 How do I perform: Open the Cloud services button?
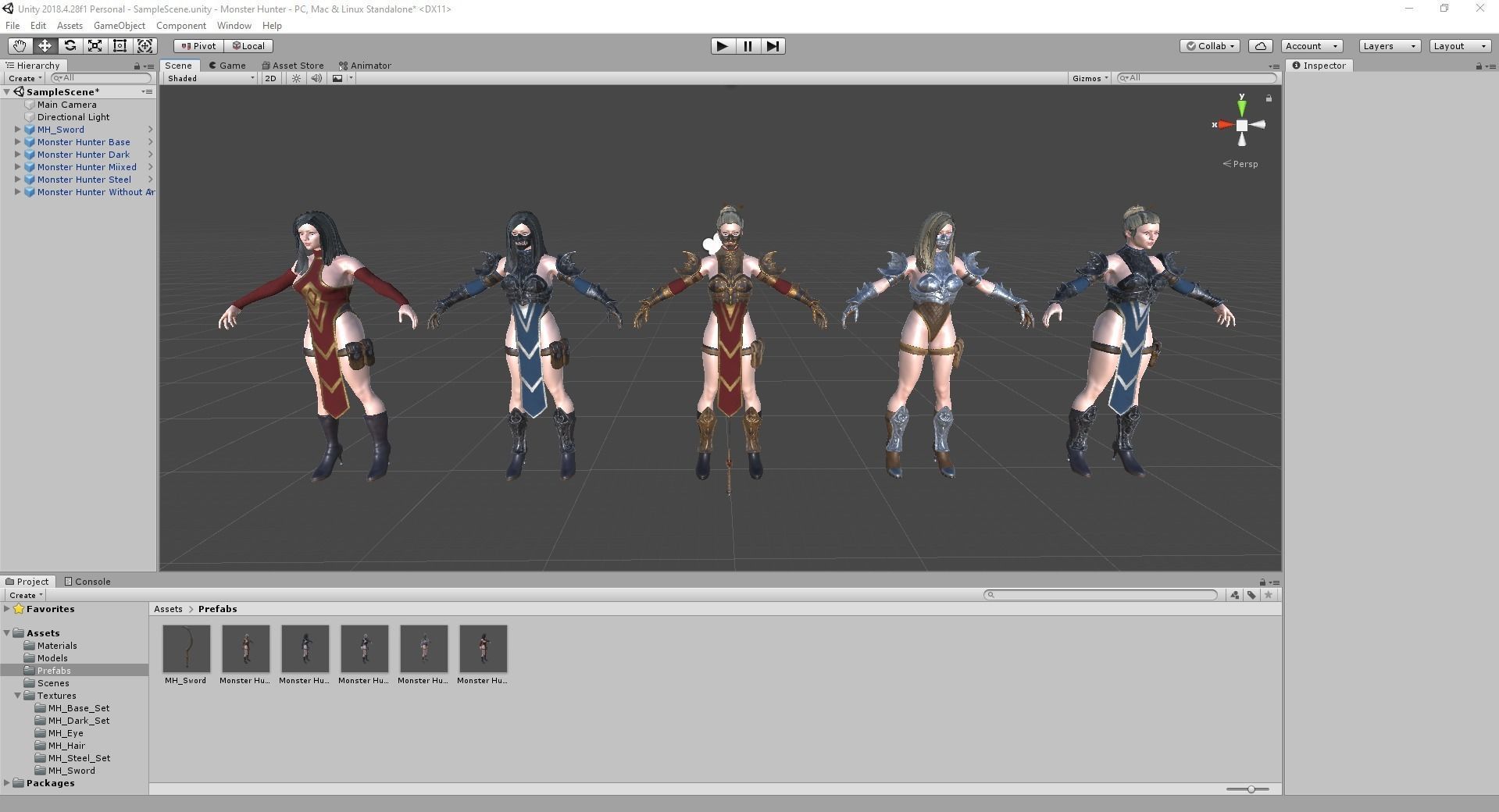coord(1261,46)
